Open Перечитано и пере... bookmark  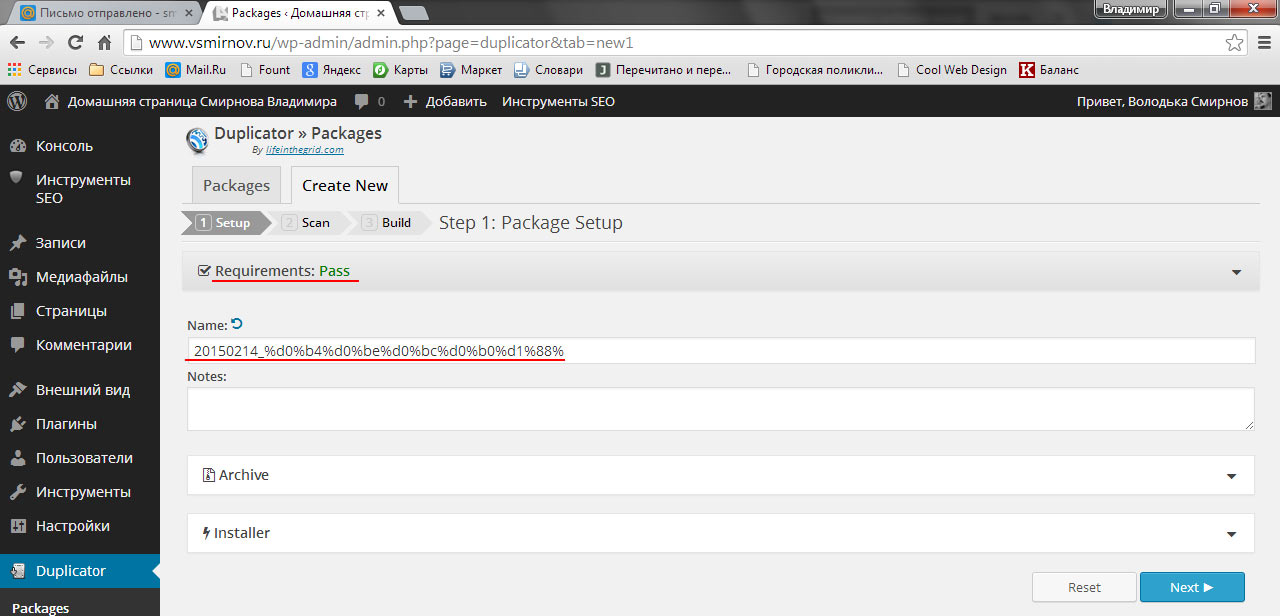pyautogui.click(x=663, y=70)
